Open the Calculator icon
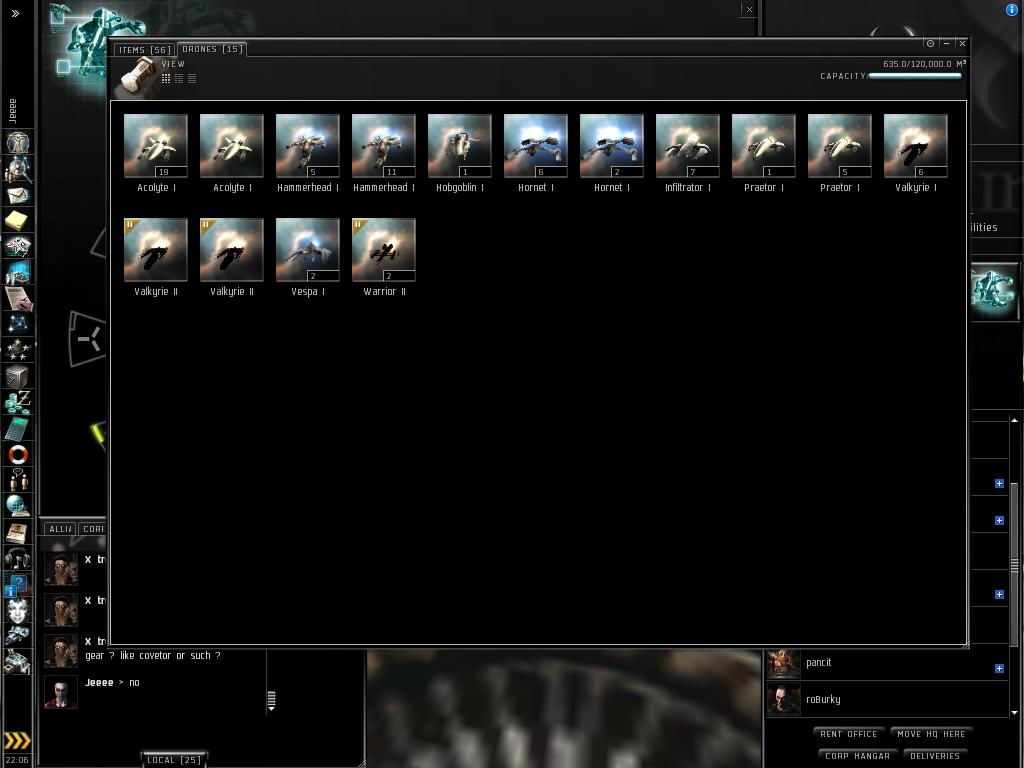This screenshot has height=768, width=1024. (18, 428)
